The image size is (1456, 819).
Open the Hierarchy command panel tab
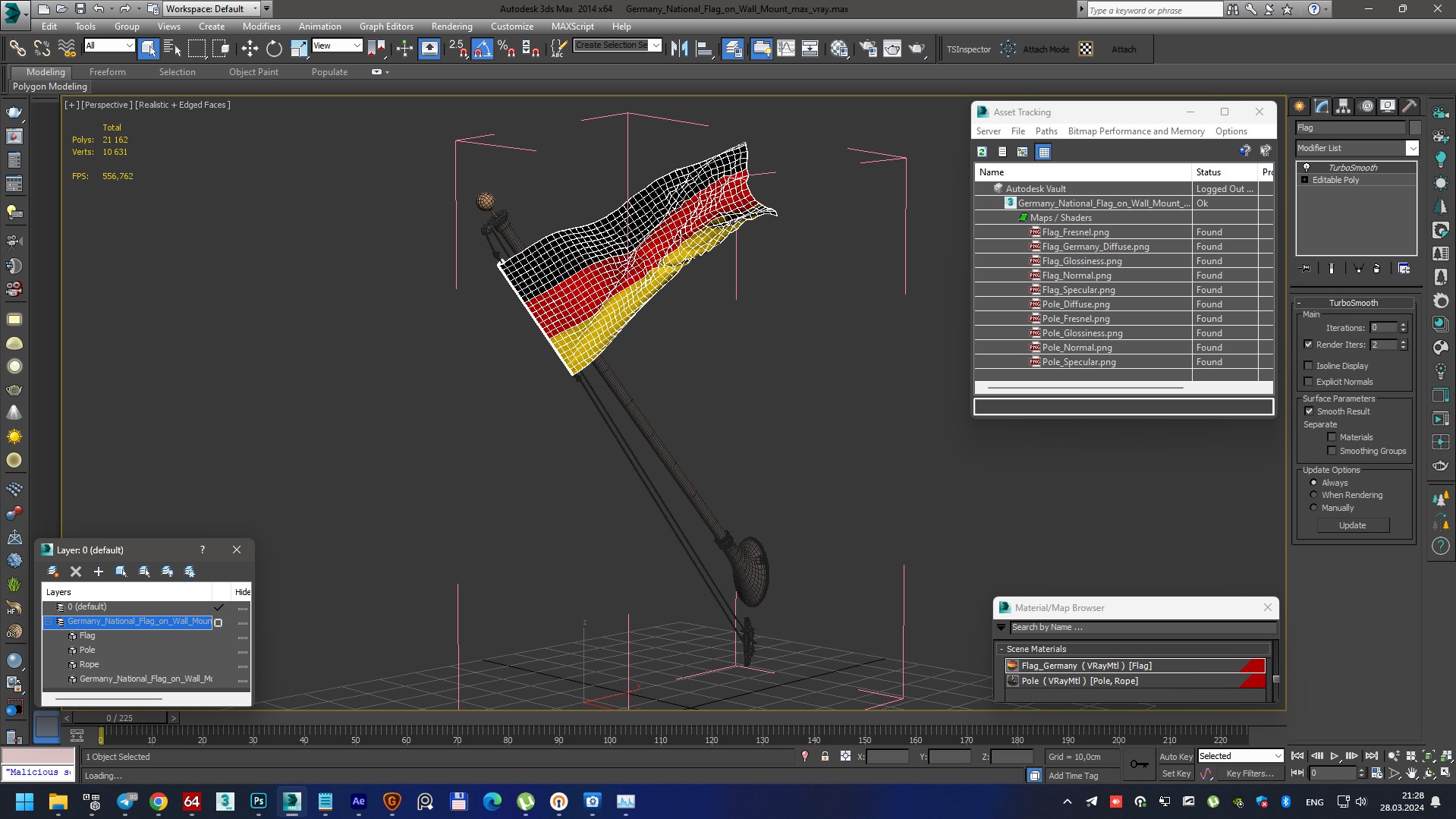pos(1344,106)
